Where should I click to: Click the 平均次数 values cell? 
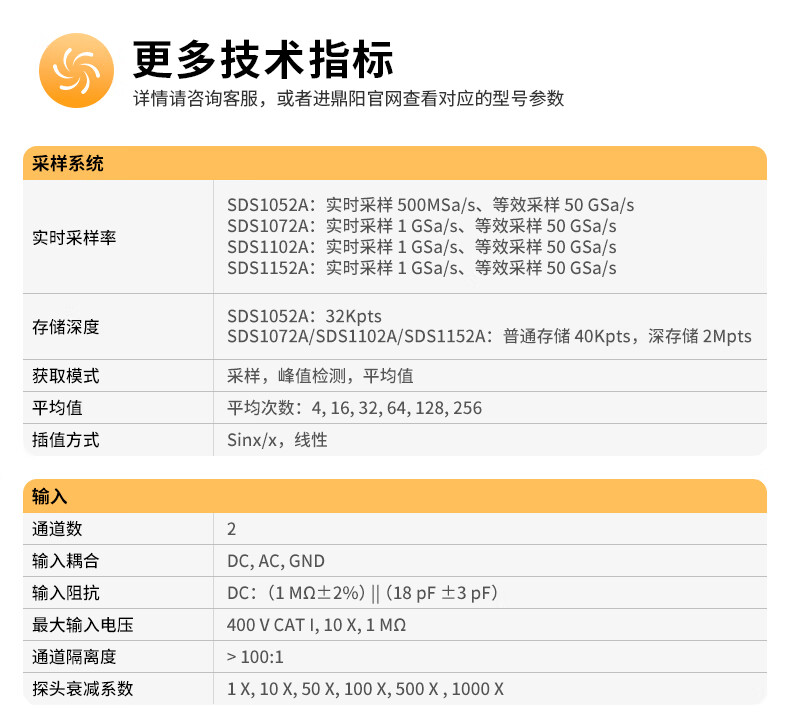point(354,408)
